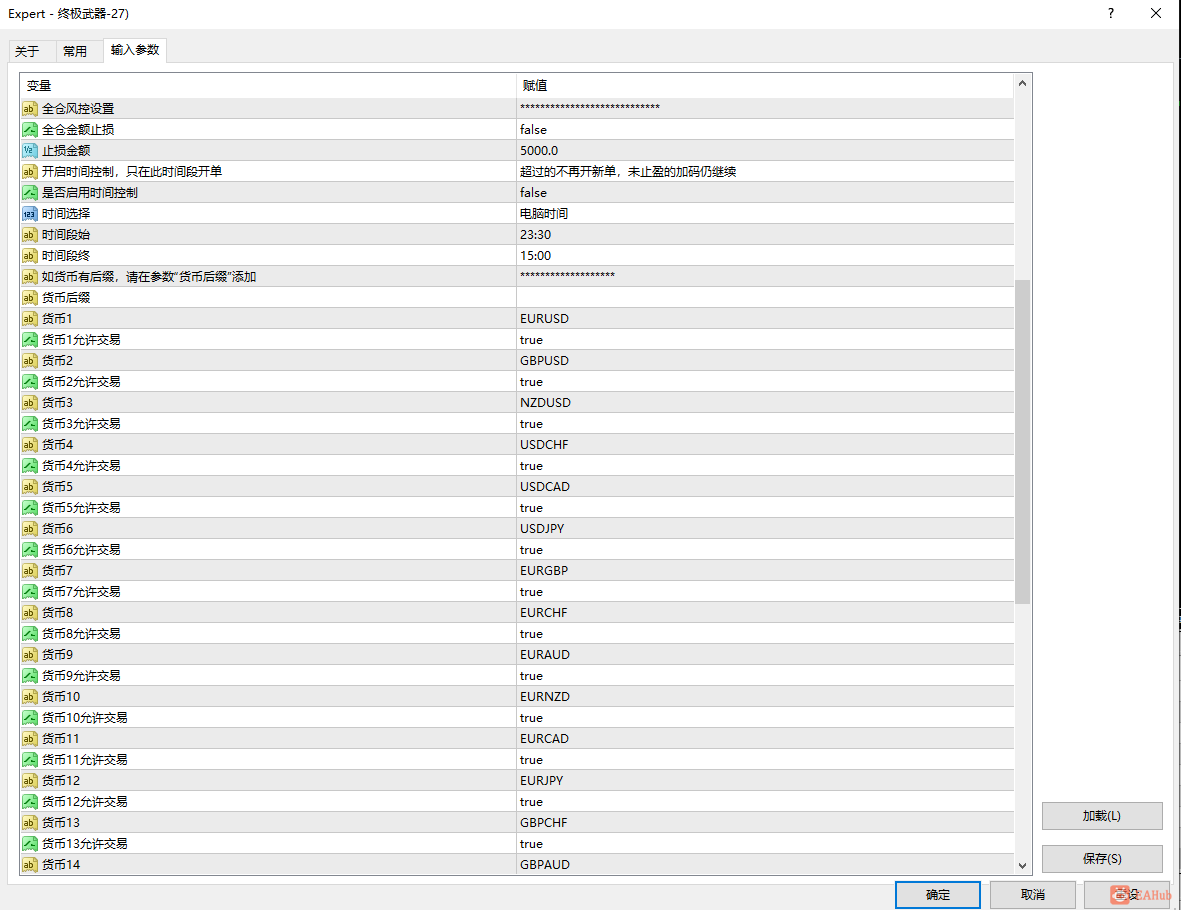Toggle the true value of 货币7允许交易
Viewport: 1181px width, 910px height.
[x=765, y=592]
